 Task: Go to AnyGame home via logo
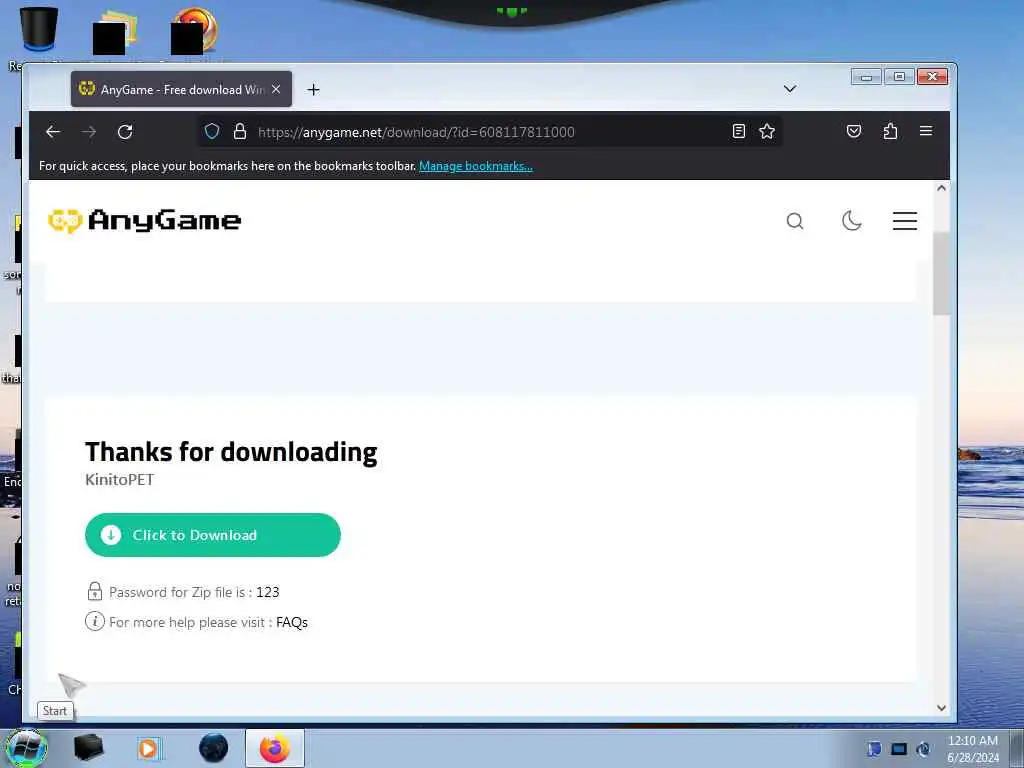point(144,221)
